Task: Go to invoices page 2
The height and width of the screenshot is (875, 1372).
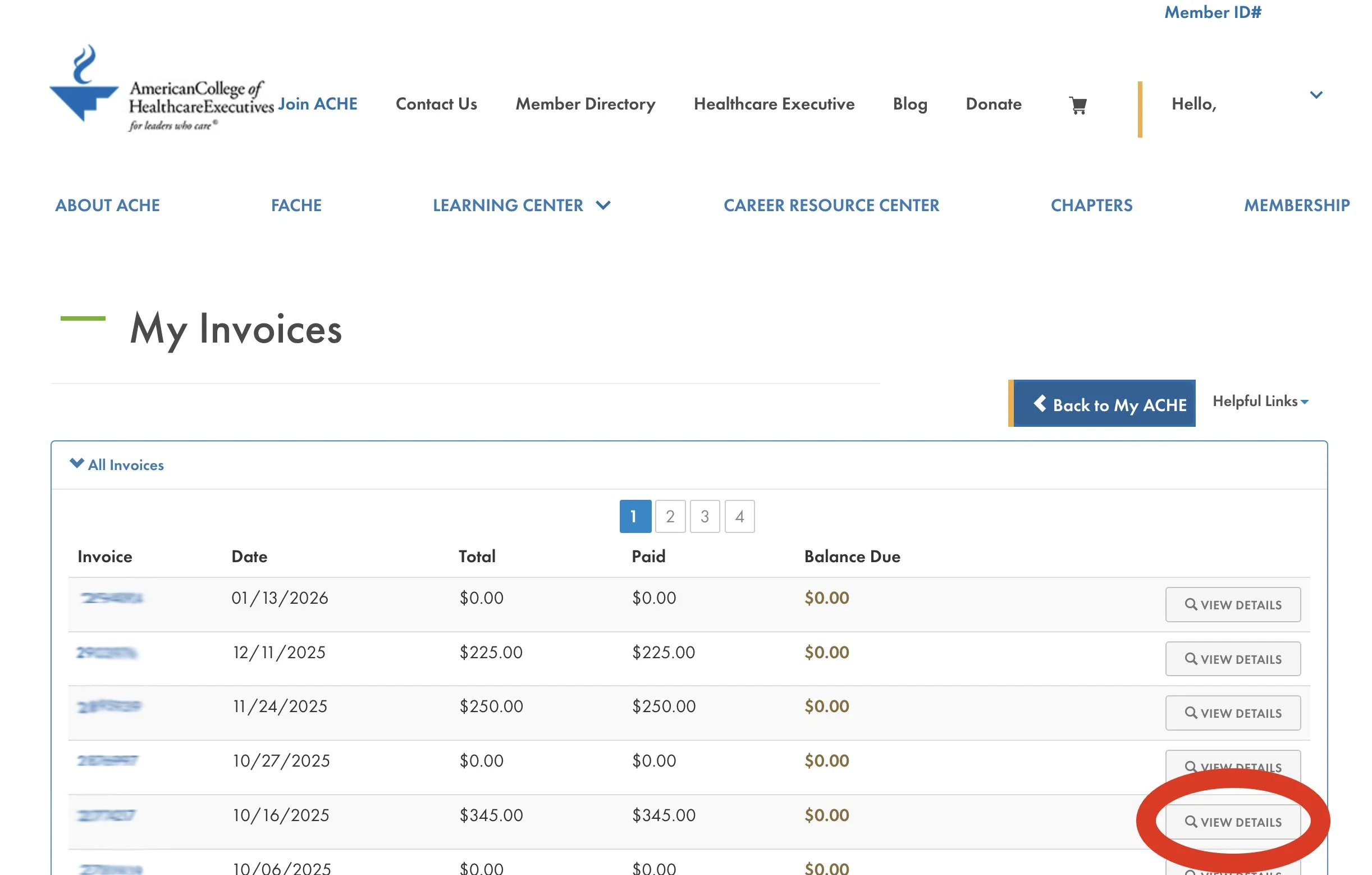Action: click(670, 517)
